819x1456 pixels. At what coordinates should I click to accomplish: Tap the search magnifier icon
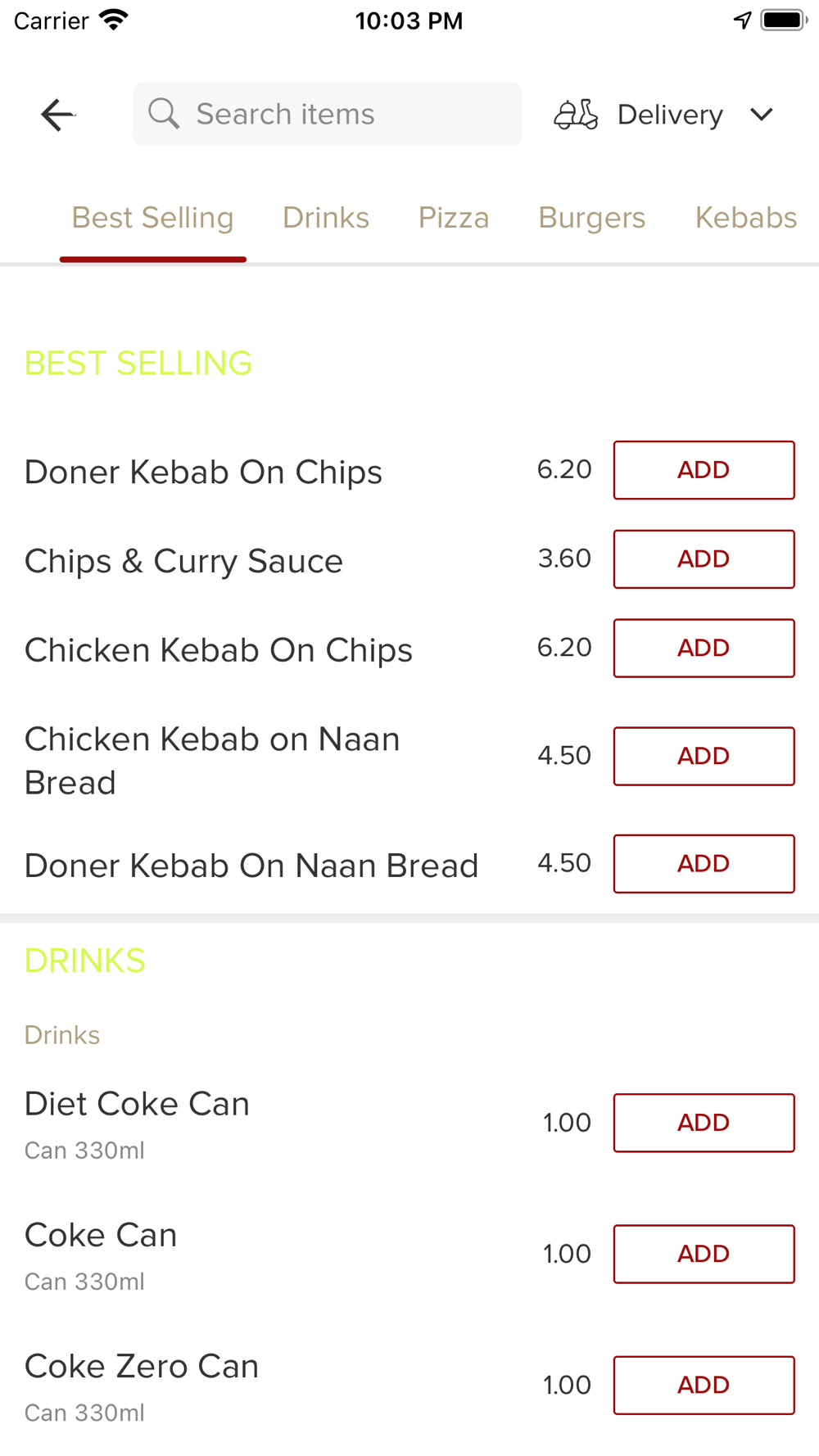point(164,114)
